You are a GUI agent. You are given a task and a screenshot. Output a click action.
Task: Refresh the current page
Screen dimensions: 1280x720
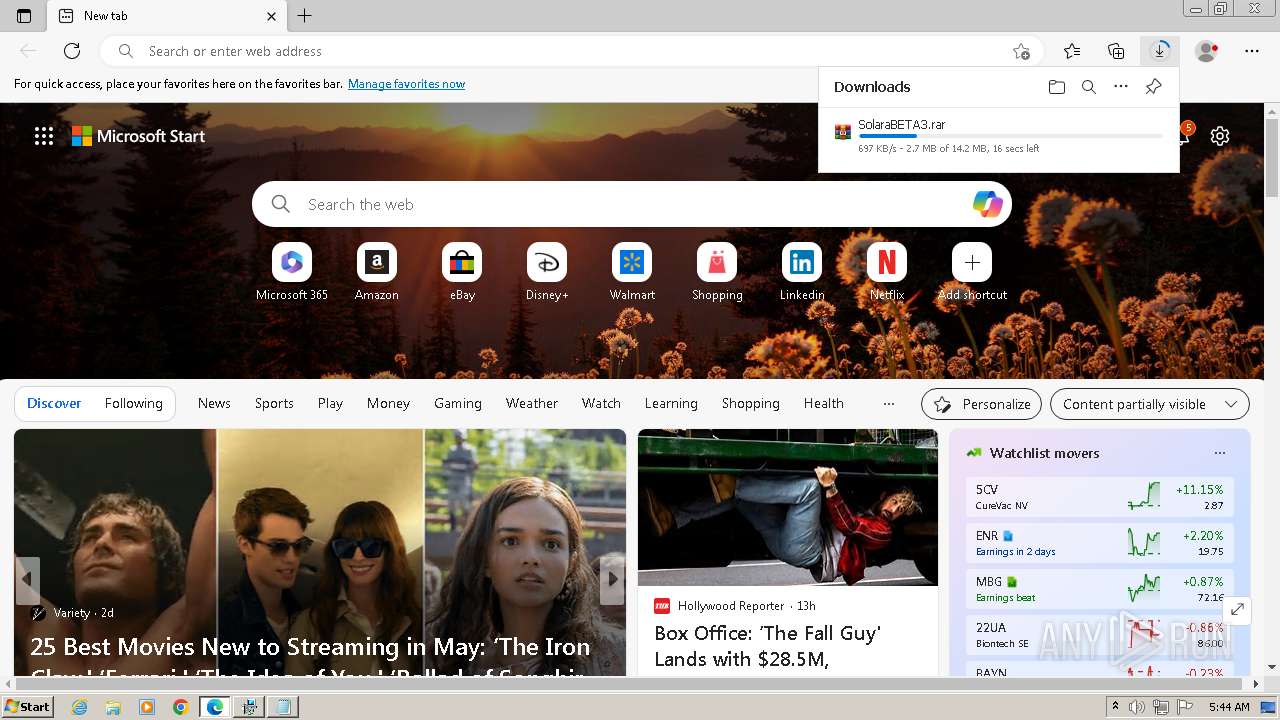72,51
